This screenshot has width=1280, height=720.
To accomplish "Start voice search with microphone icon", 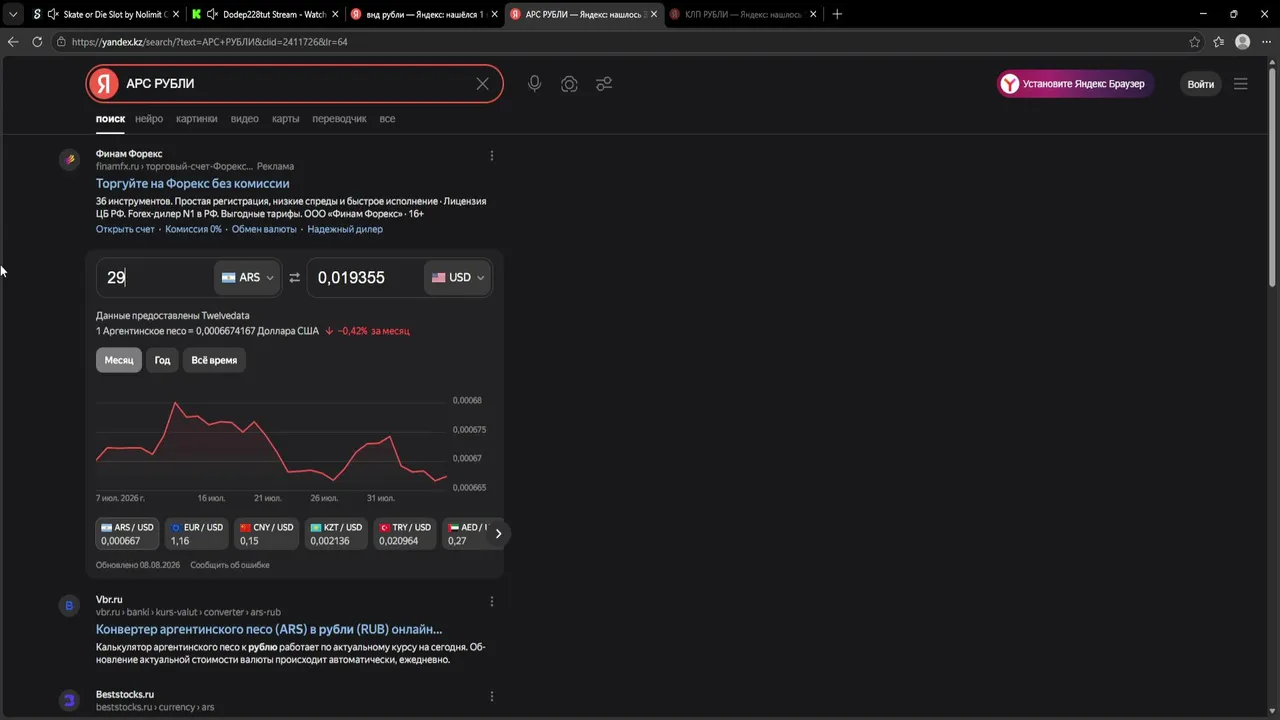I will pos(535,84).
